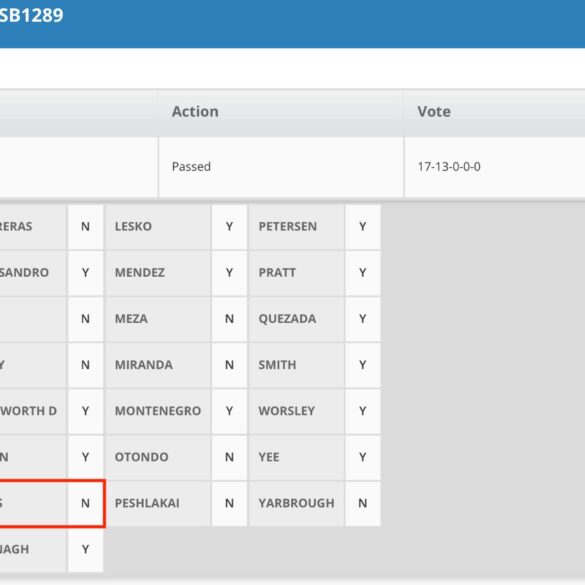
Task: Select the OTONDO name cell
Action: pyautogui.click(x=158, y=458)
